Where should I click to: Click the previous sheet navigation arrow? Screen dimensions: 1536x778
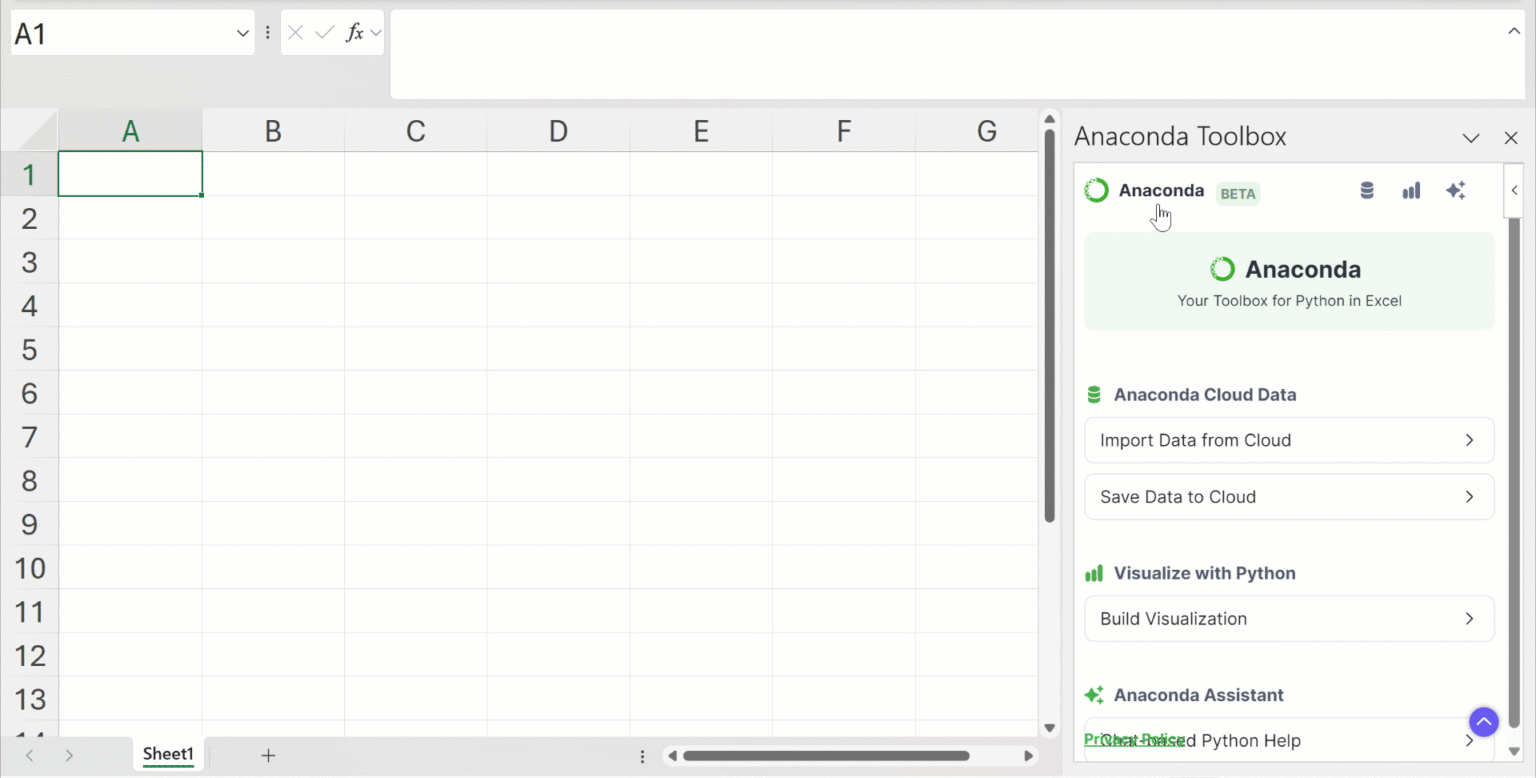pyautogui.click(x=29, y=755)
